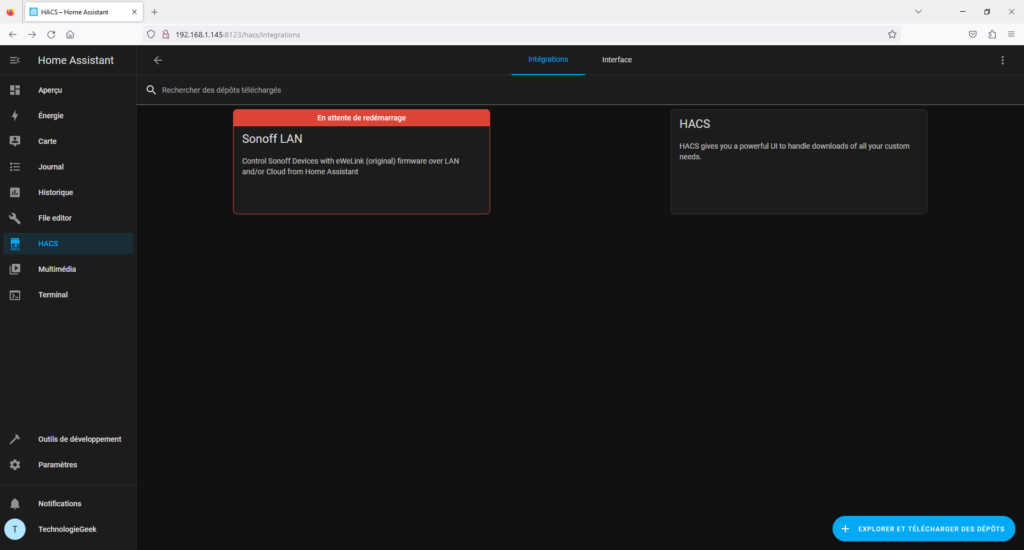This screenshot has width=1024, height=550.
Task: Click Explorer et télécharger des dépôts button
Action: [x=923, y=528]
